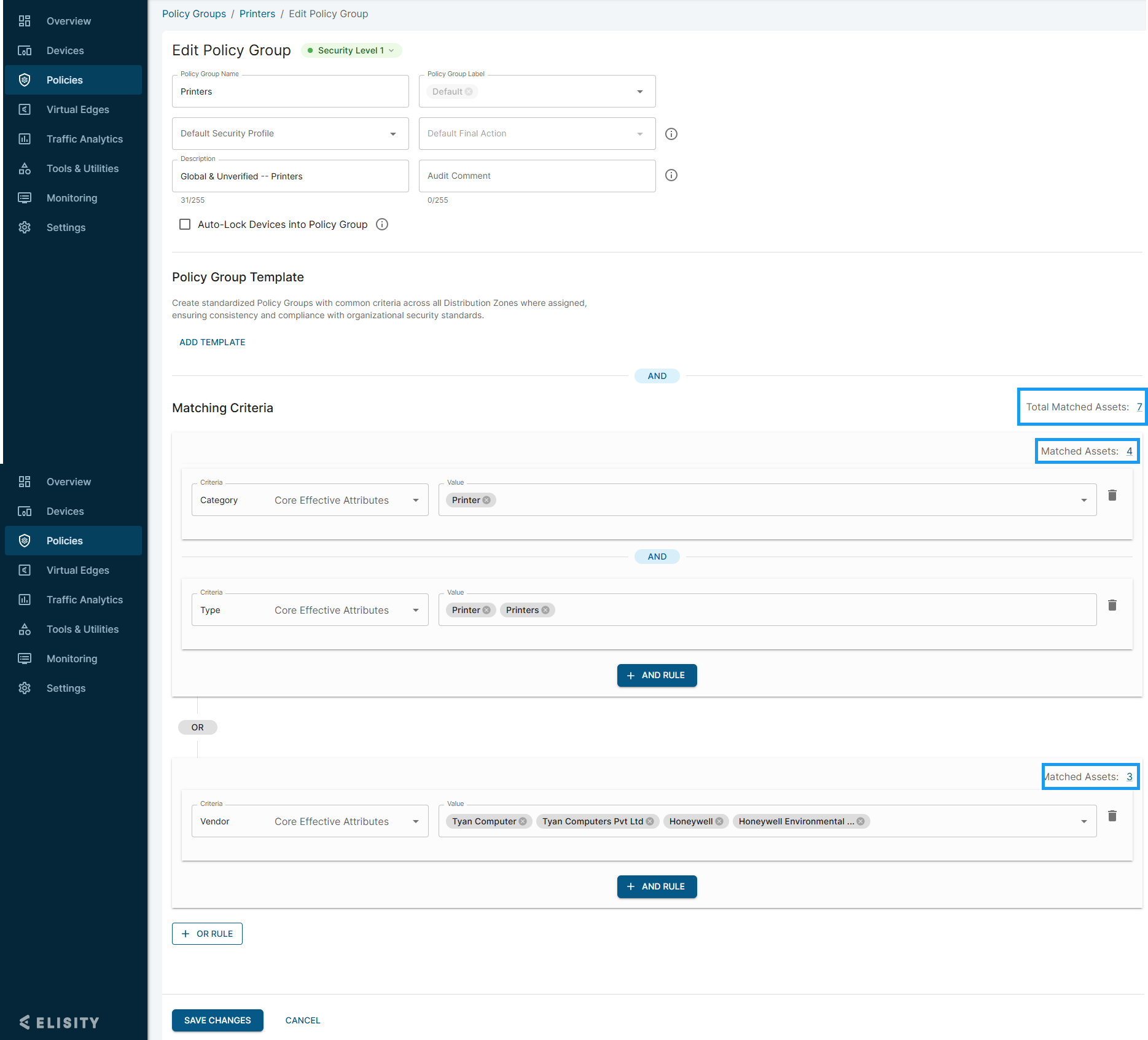Open Tools & Utilities in the upper sidebar
The height and width of the screenshot is (1040, 1148).
74,168
